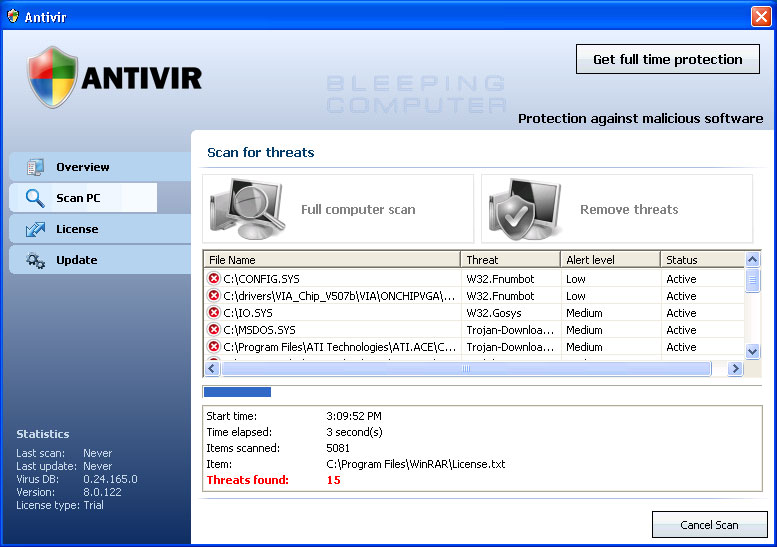Image resolution: width=777 pixels, height=547 pixels.
Task: Click the red Threats found label
Action: 247,480
